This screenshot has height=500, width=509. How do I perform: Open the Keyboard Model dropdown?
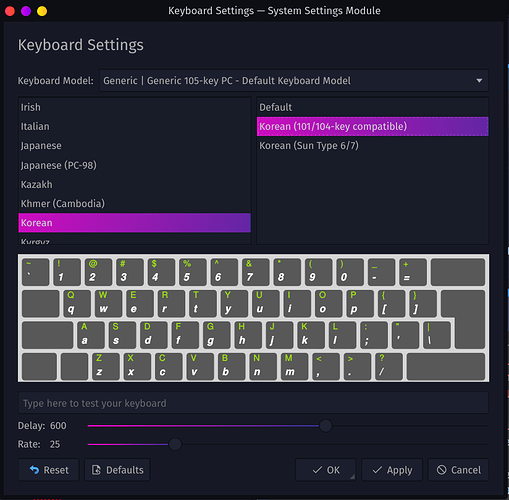click(294, 81)
